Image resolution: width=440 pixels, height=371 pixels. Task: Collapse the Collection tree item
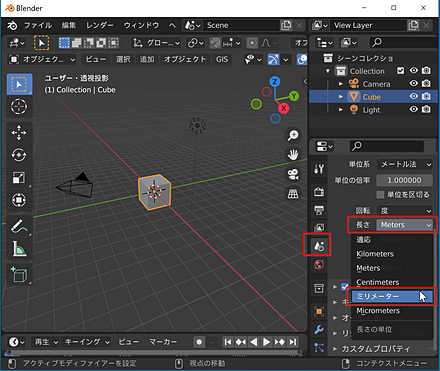tap(328, 71)
